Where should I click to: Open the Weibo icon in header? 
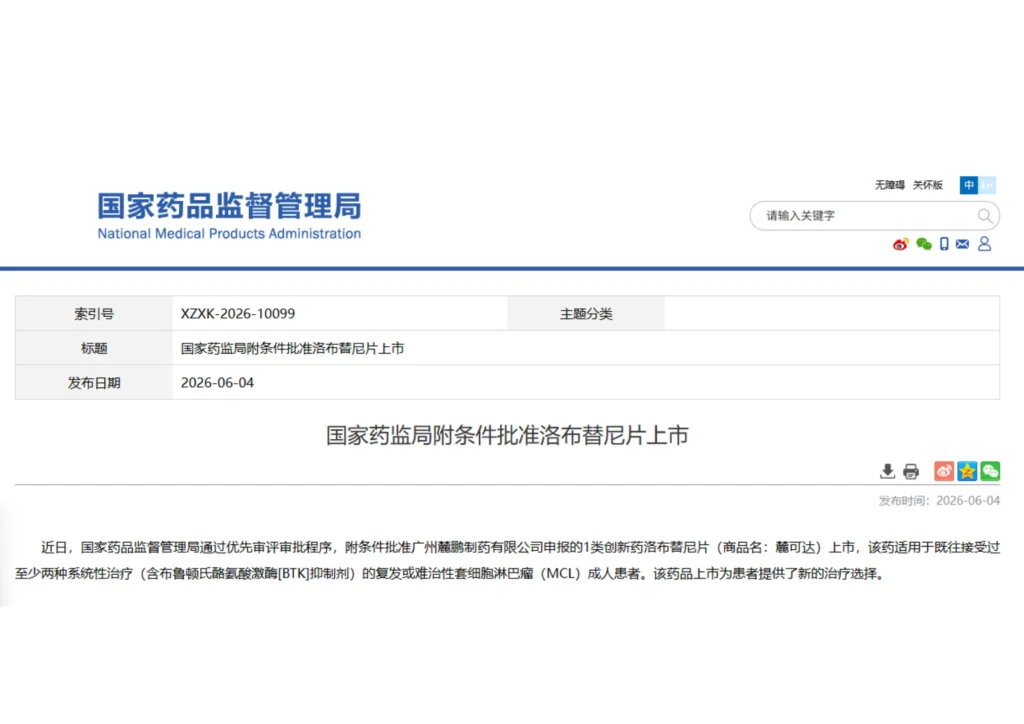(901, 244)
